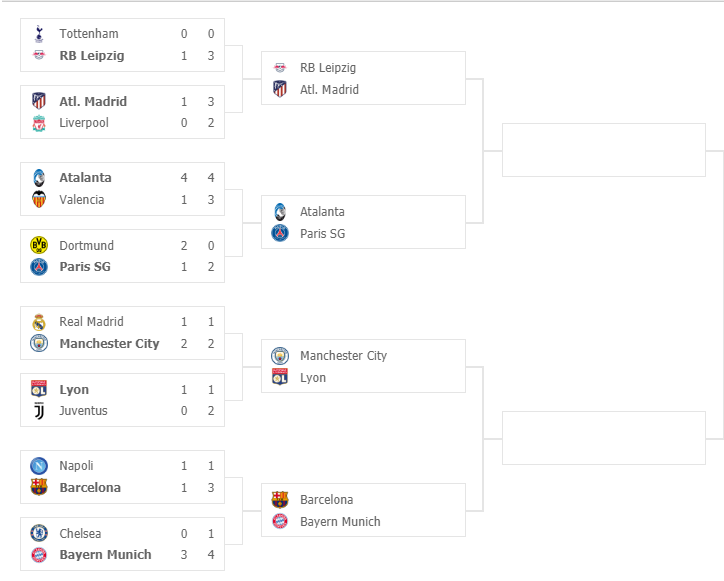Open Paris SG quarter-final team name
Viewport: 724px width, 581px height.
pos(322,234)
